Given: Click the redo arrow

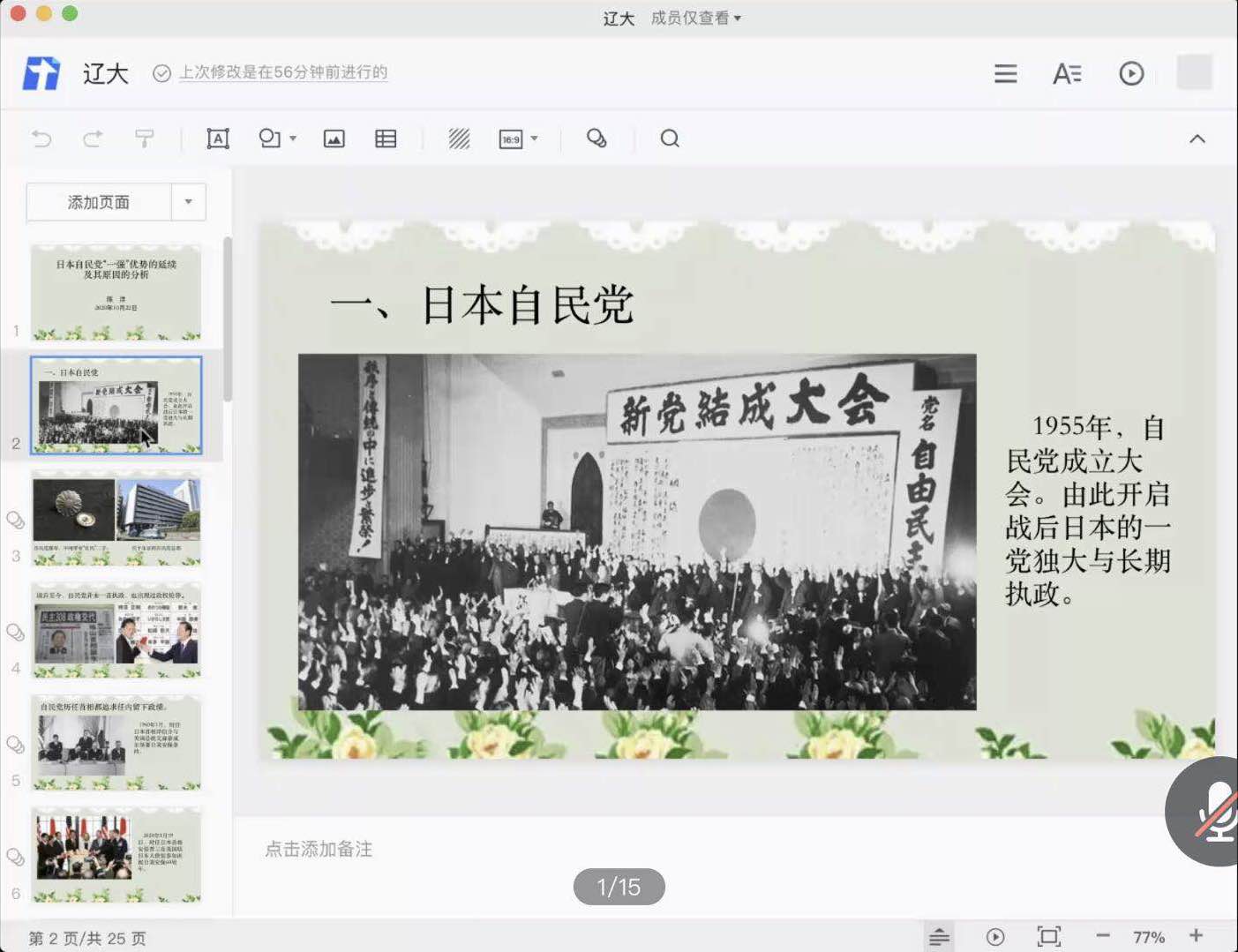Looking at the screenshot, I should pos(93,139).
